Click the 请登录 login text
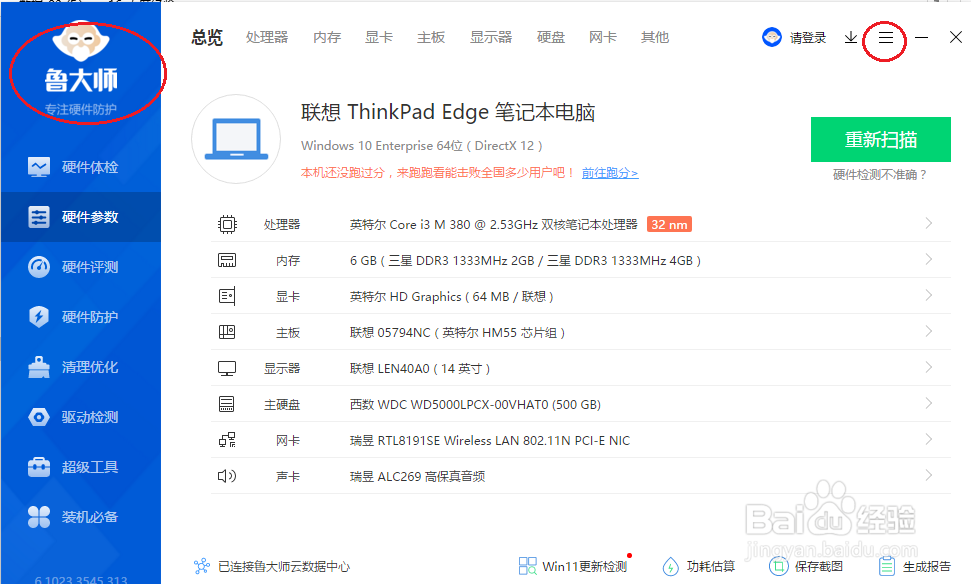The image size is (971, 584). coord(808,38)
